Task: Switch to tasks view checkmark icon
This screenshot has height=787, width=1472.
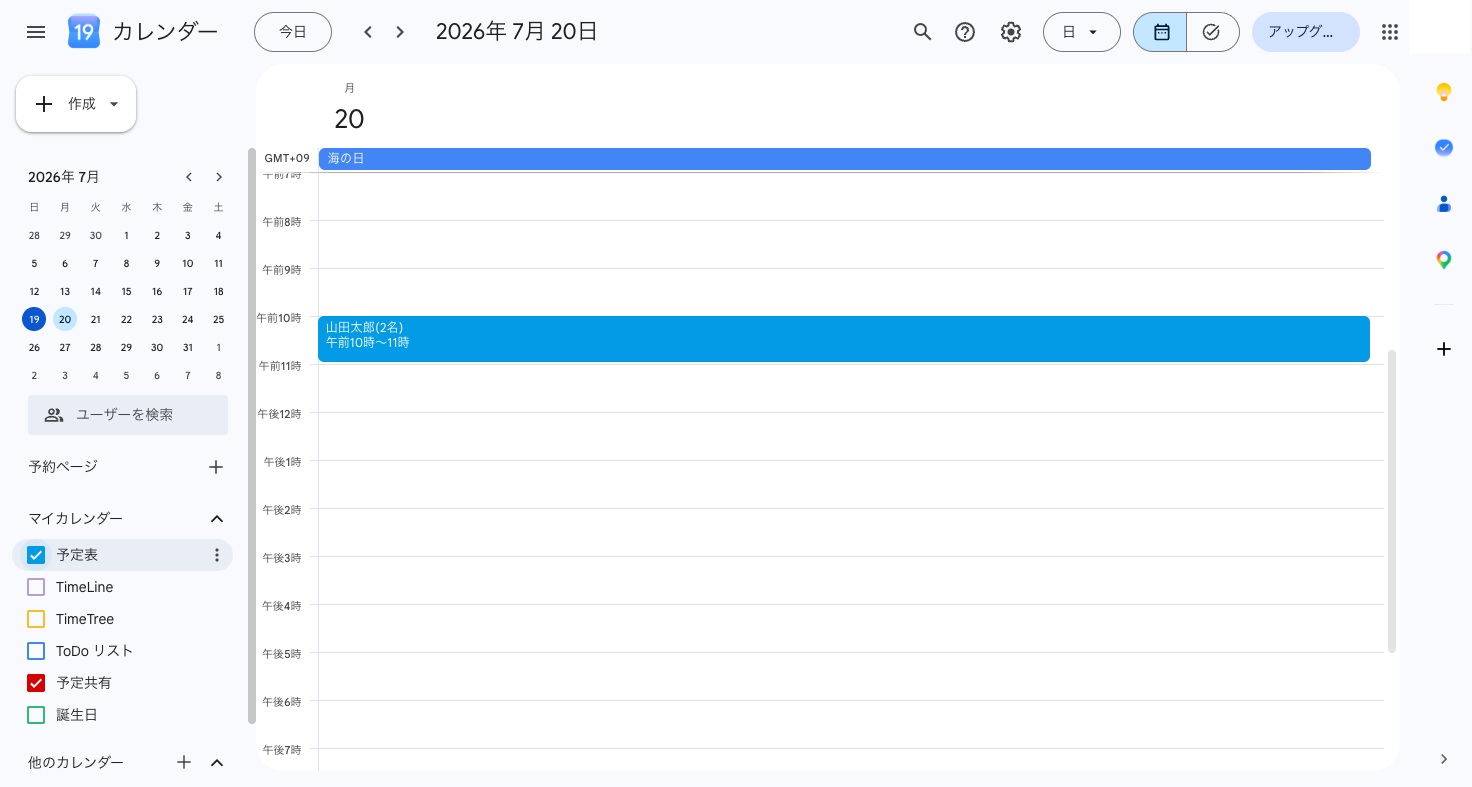Action: coord(1212,32)
